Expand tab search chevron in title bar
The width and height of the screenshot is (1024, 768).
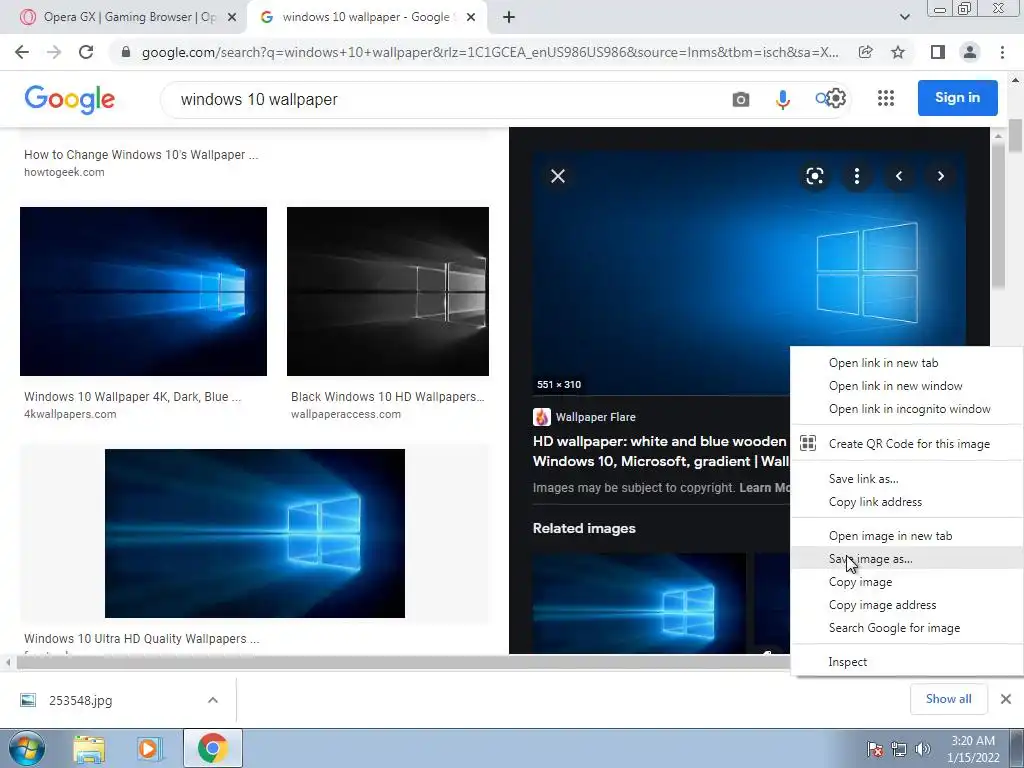(x=904, y=17)
